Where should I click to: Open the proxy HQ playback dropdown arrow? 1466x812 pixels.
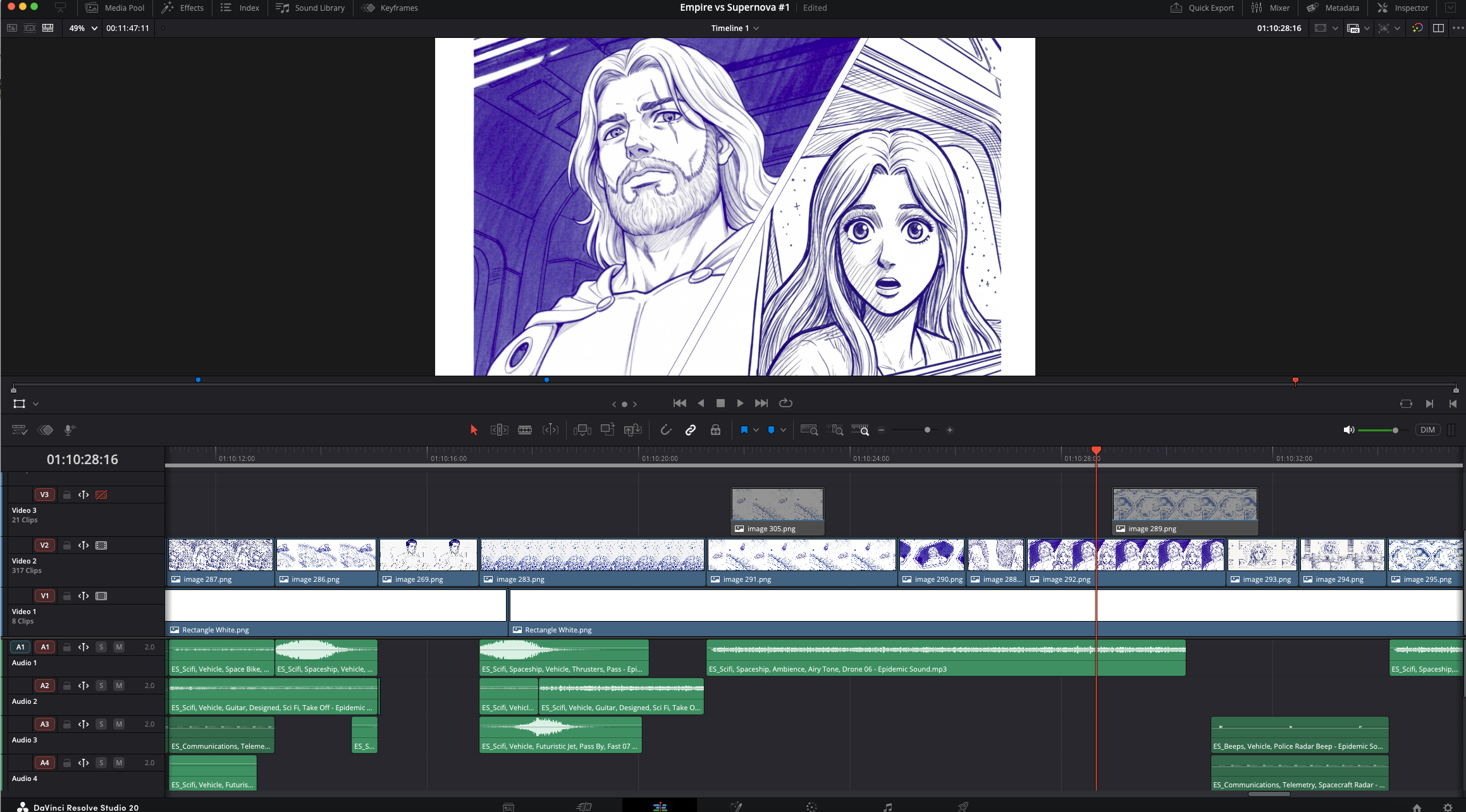point(1367,28)
